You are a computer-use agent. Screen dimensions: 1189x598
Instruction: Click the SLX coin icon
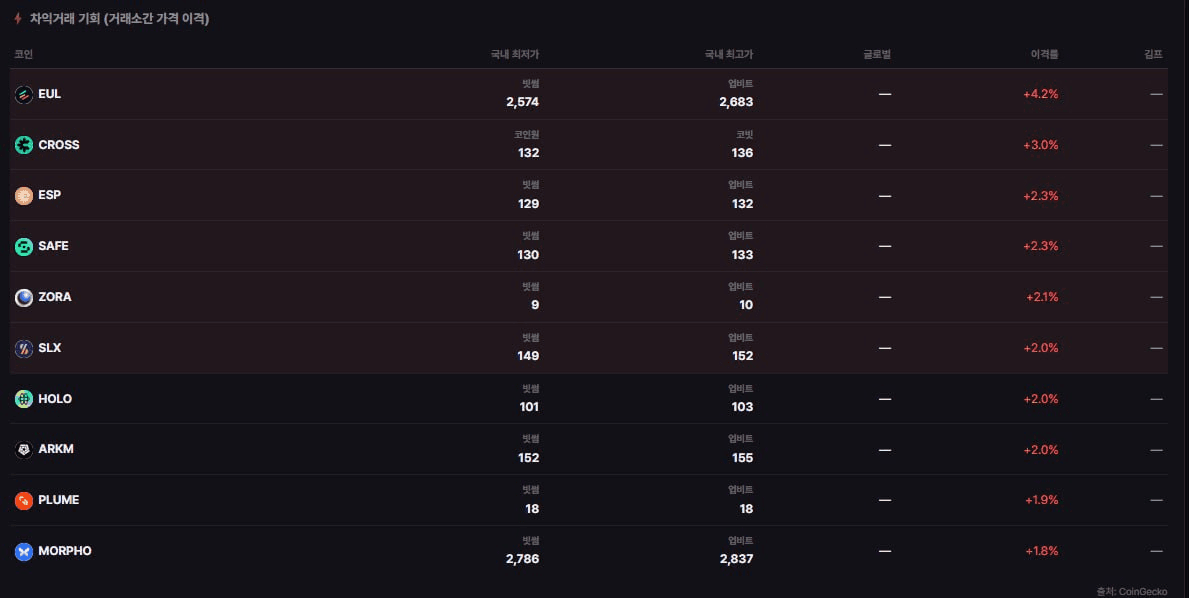(24, 349)
